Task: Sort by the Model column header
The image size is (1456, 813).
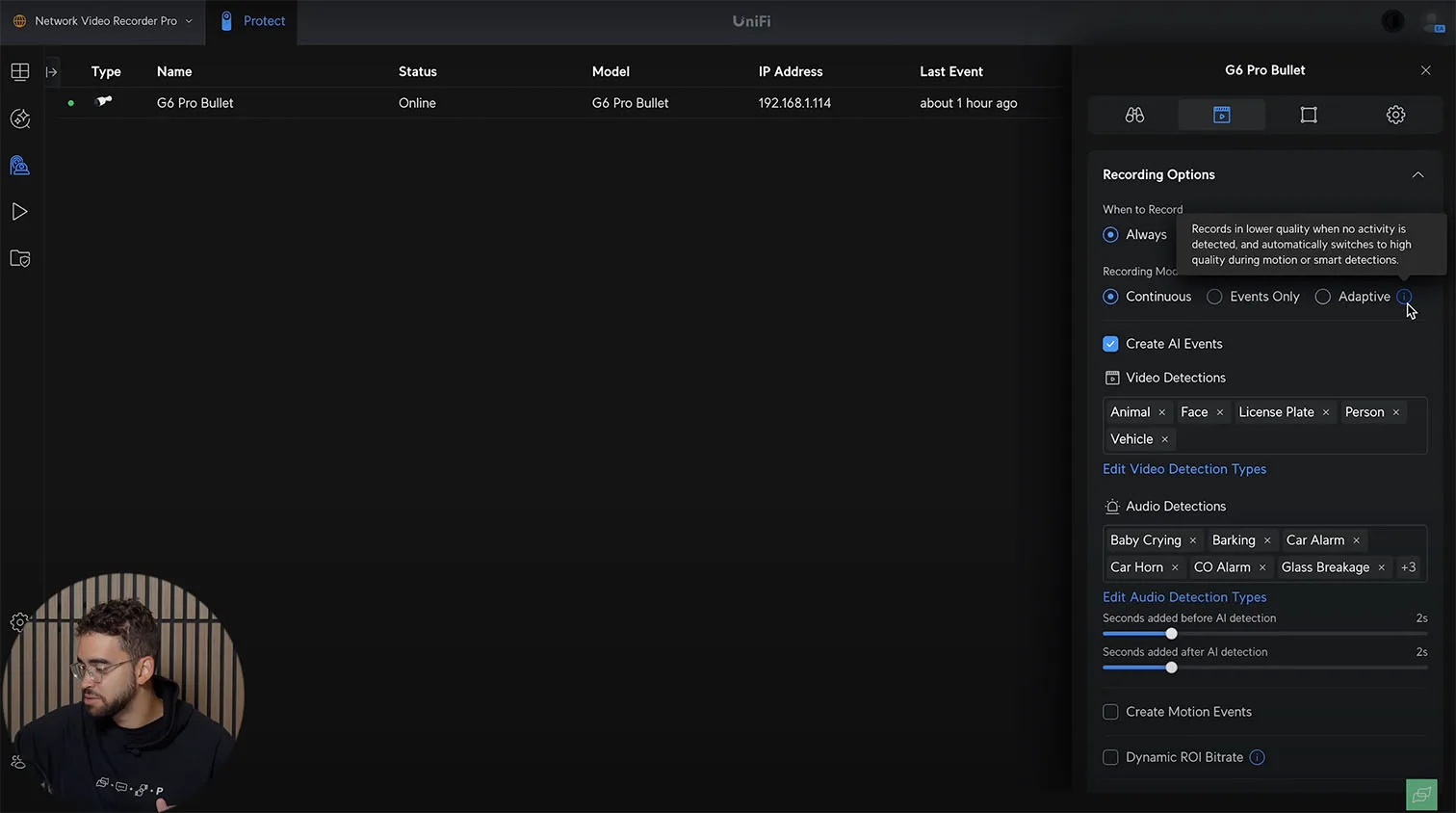Action: click(x=611, y=71)
